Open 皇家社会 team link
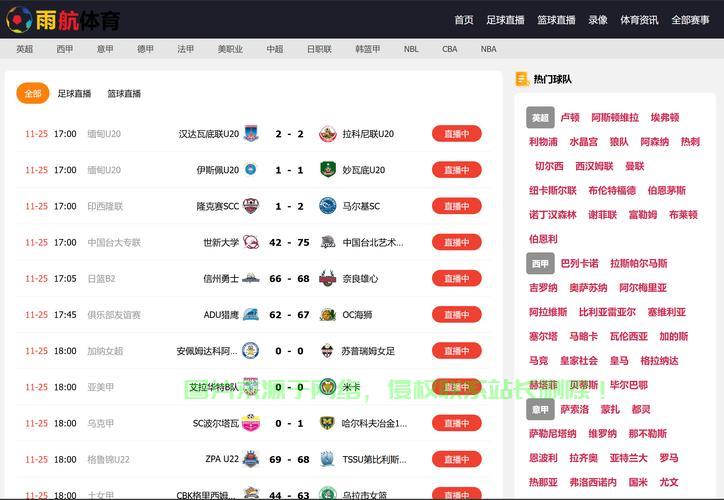Screen dimensions: 724x500 pyautogui.click(x=579, y=361)
